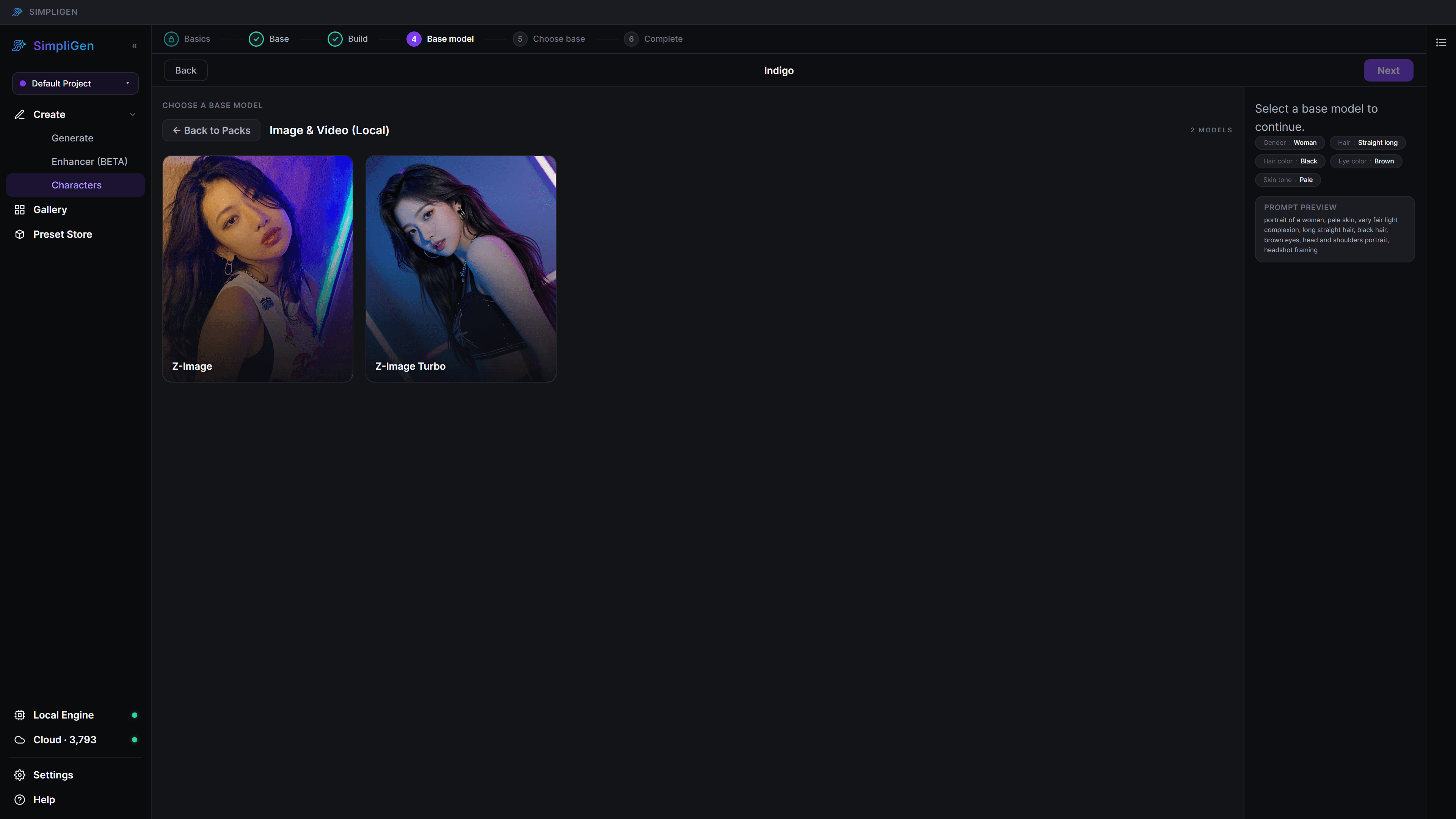This screenshot has height=819, width=1456.
Task: Collapse the sidebar with the double-chevron icon
Action: click(x=135, y=46)
